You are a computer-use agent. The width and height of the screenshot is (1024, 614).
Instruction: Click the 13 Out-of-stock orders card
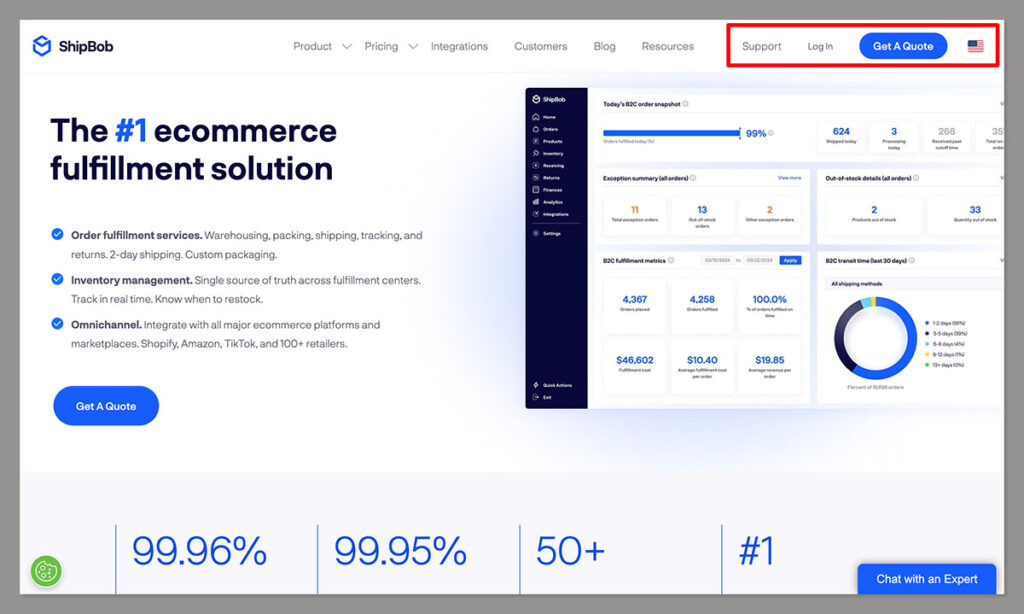click(x=702, y=214)
